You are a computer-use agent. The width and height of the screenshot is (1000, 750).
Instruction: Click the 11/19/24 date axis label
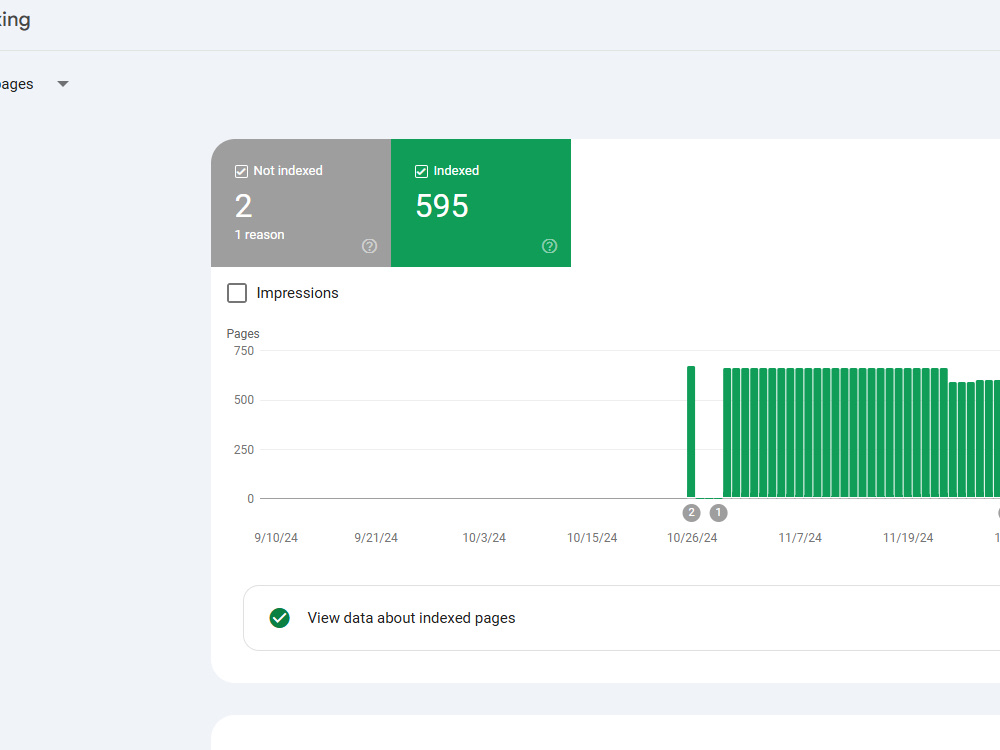click(908, 538)
